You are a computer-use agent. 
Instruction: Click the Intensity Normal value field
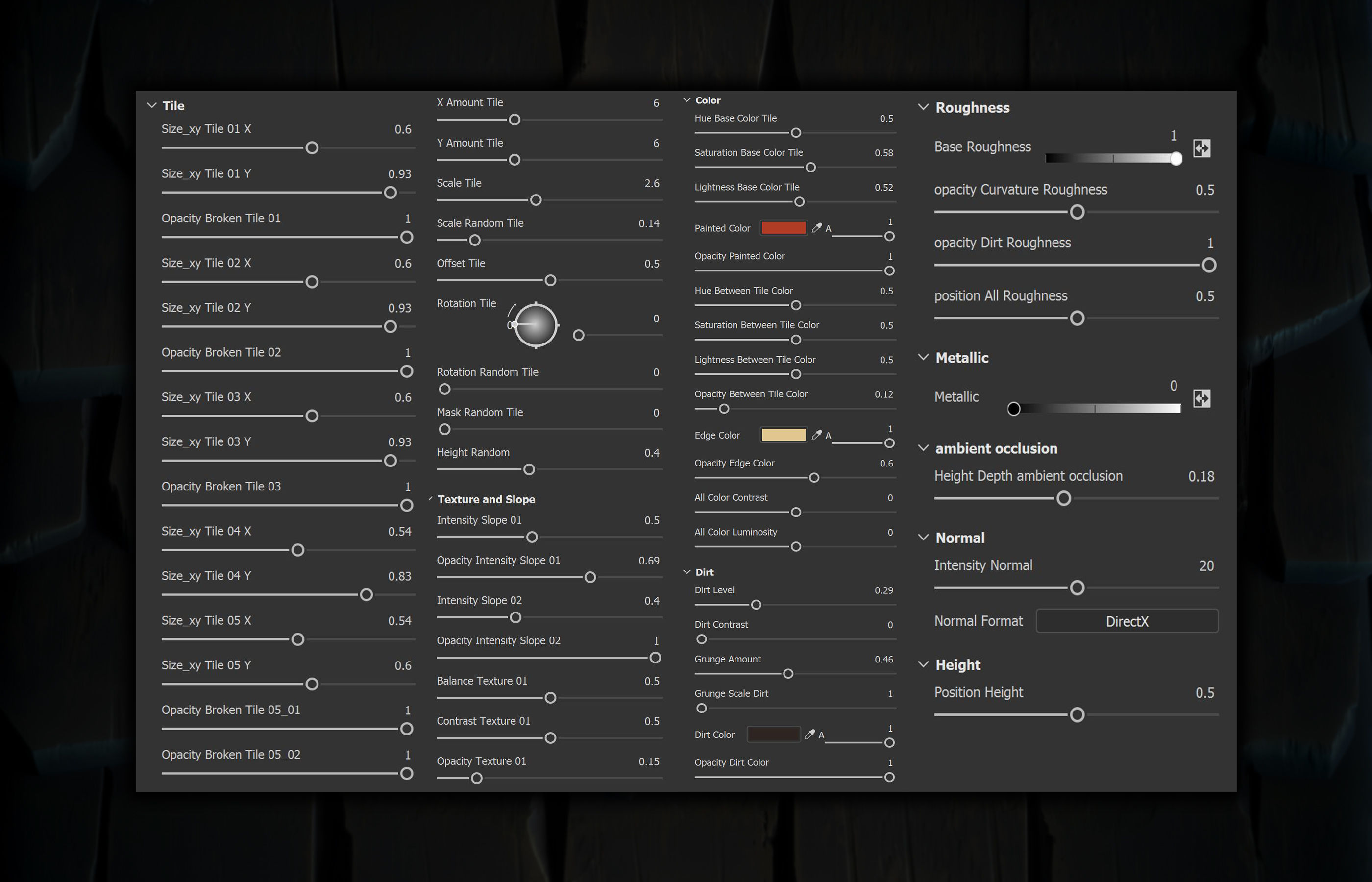(1206, 566)
